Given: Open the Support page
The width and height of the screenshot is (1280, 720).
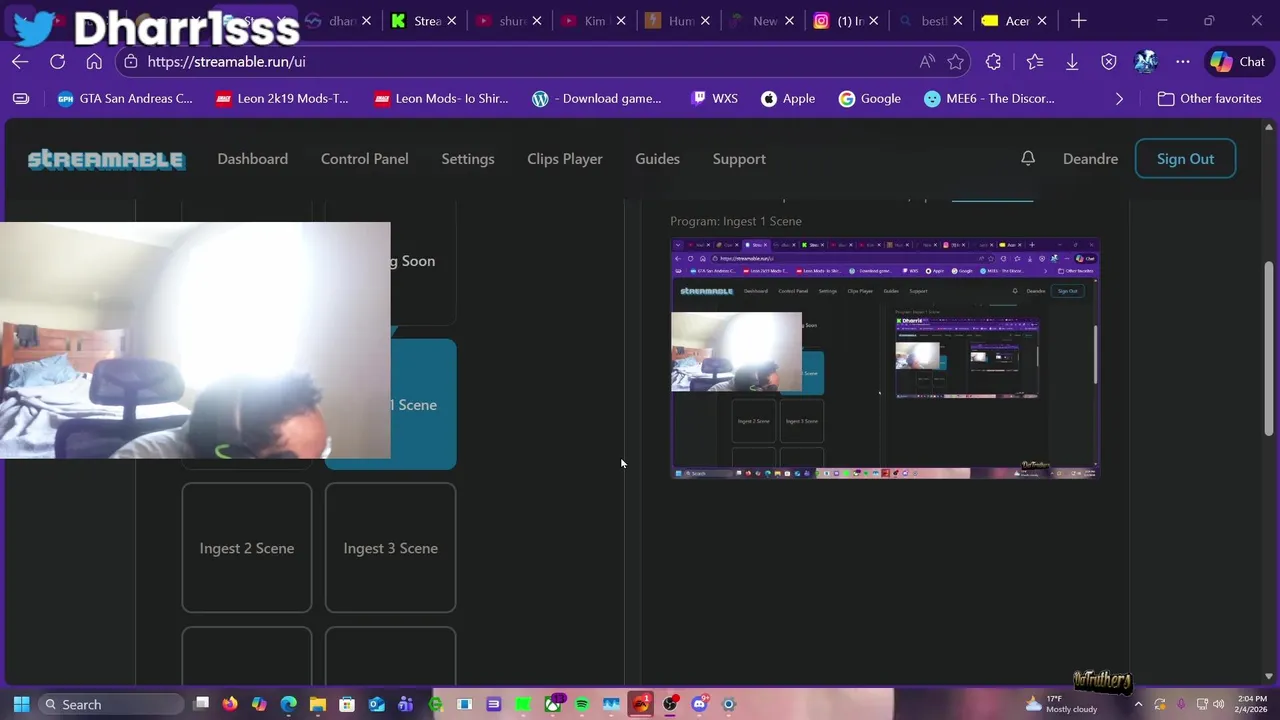Looking at the screenshot, I should (739, 159).
